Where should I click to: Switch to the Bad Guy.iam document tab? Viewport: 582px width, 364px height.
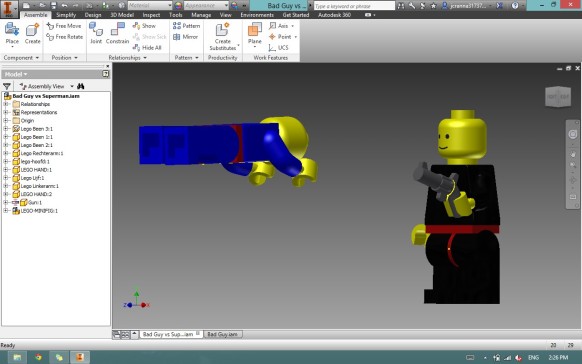(223, 334)
